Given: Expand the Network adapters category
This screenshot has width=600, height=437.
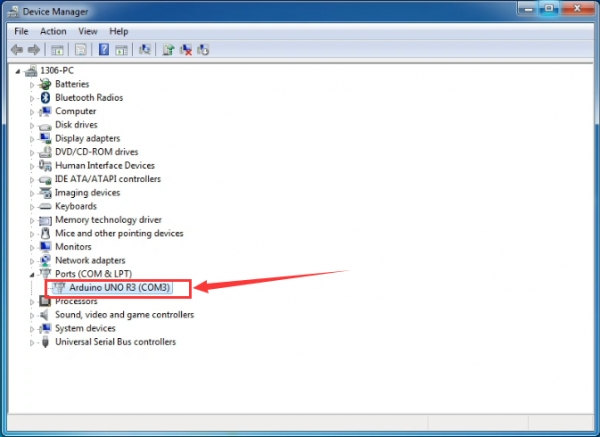Looking at the screenshot, I should coord(33,260).
